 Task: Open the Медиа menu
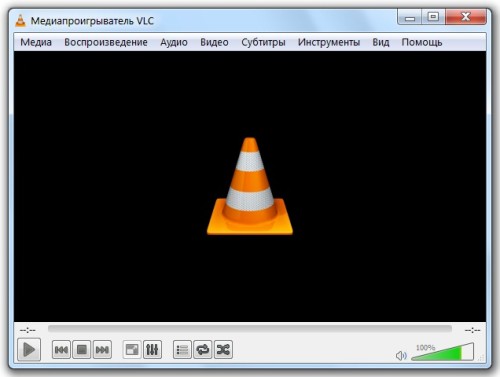pyautogui.click(x=36, y=42)
